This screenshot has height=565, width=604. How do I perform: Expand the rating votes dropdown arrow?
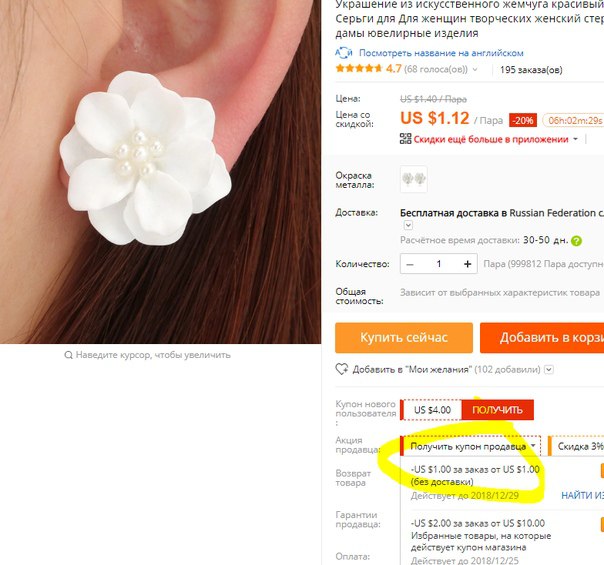(475, 69)
